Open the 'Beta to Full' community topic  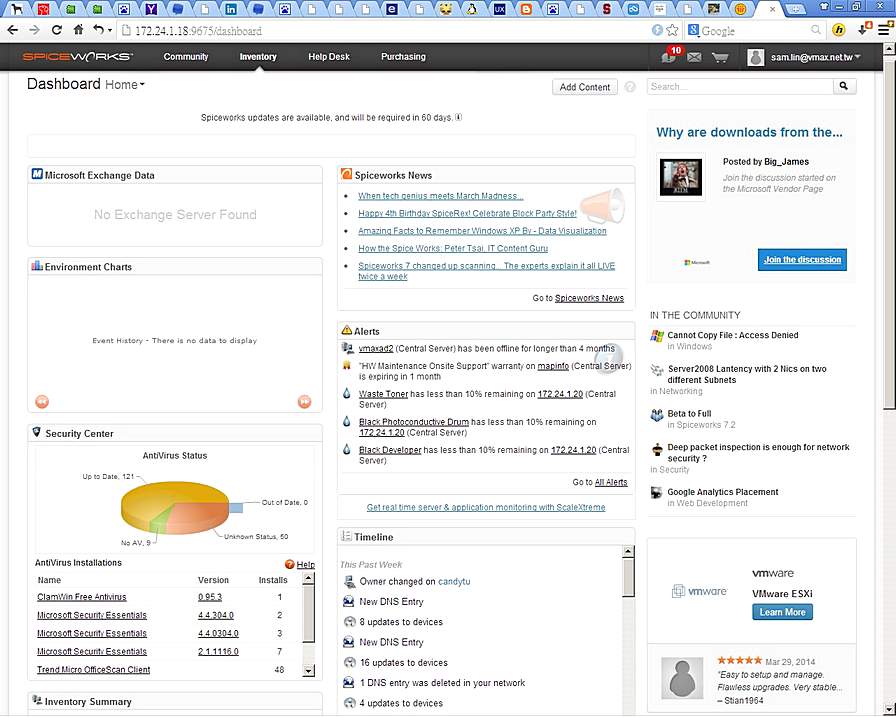pyautogui.click(x=689, y=414)
